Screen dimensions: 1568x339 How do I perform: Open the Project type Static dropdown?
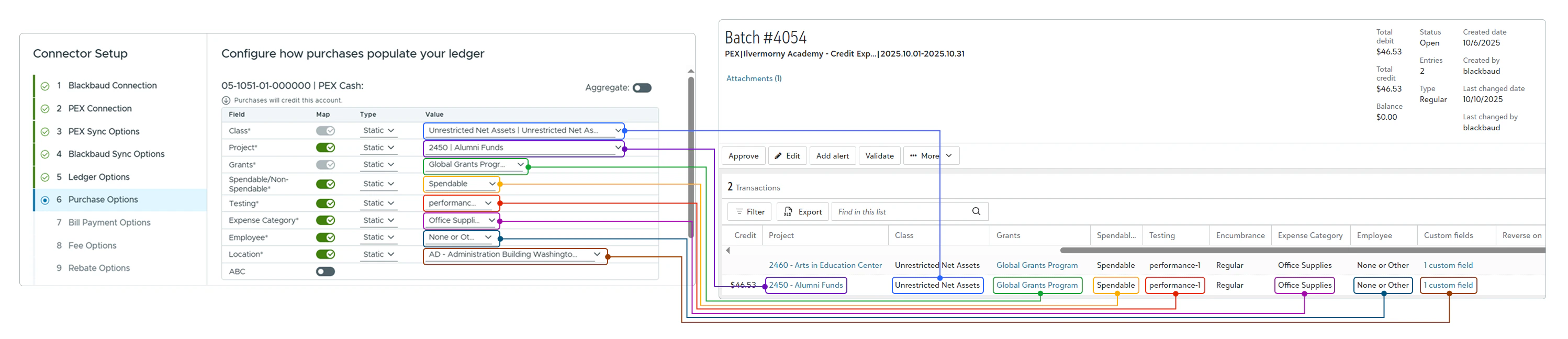click(378, 148)
